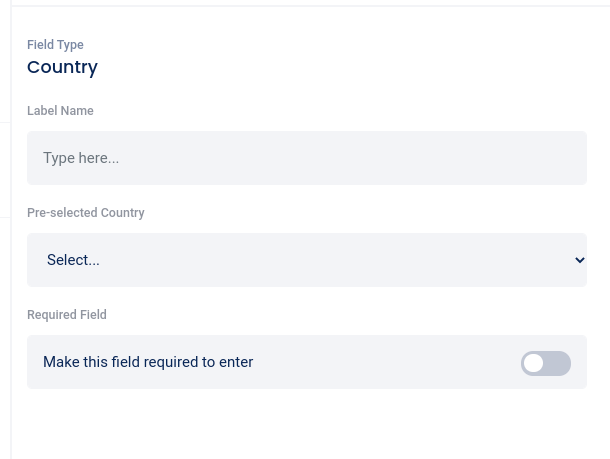
Task: Click the Label Name text input
Action: pos(306,158)
